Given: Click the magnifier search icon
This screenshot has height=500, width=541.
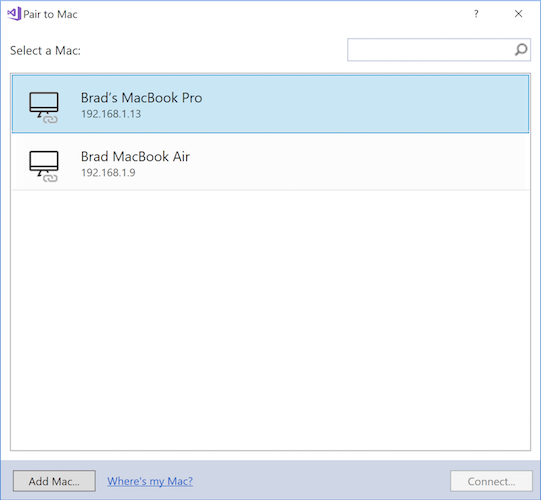Looking at the screenshot, I should coord(521,50).
